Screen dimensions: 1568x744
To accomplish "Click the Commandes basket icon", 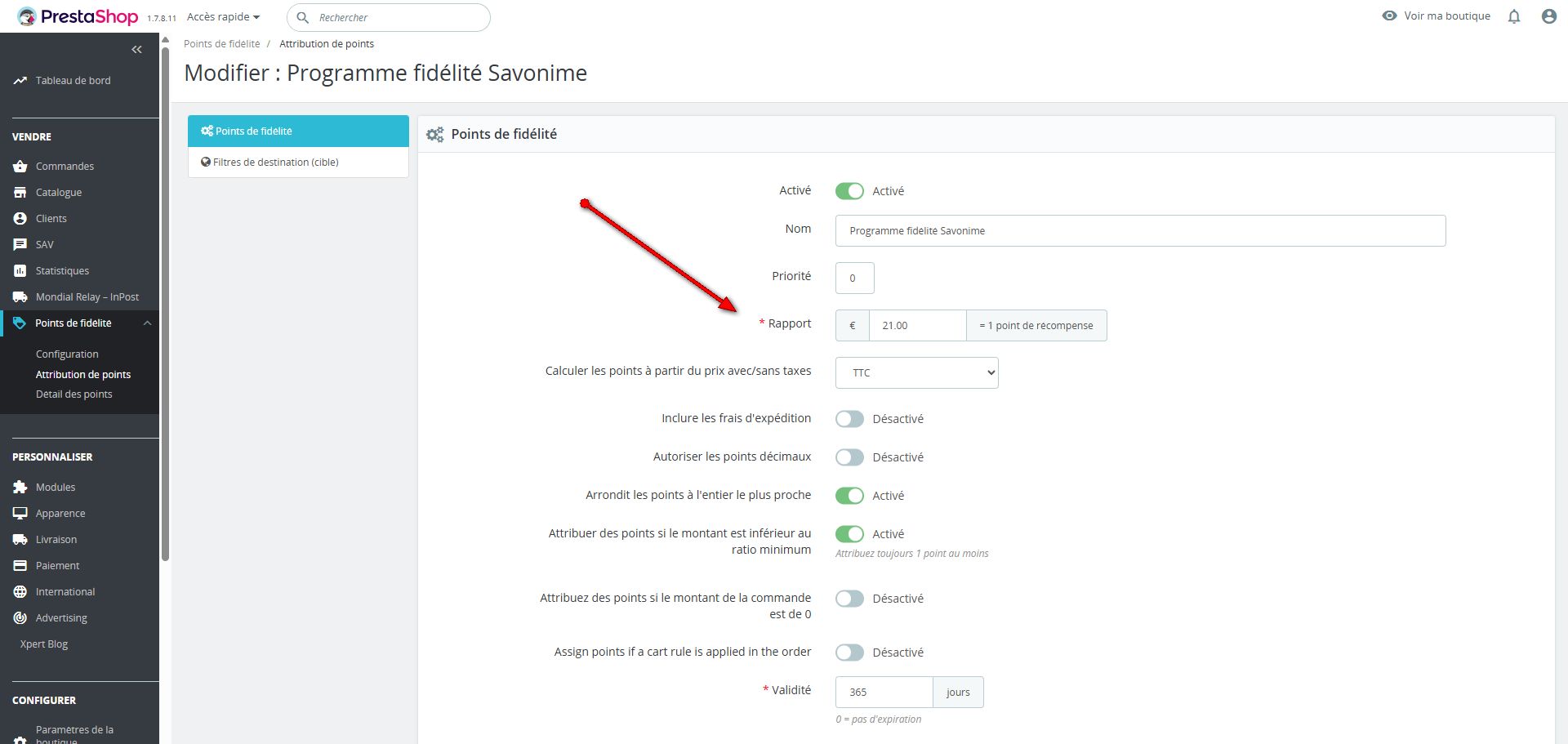I will (x=20, y=167).
